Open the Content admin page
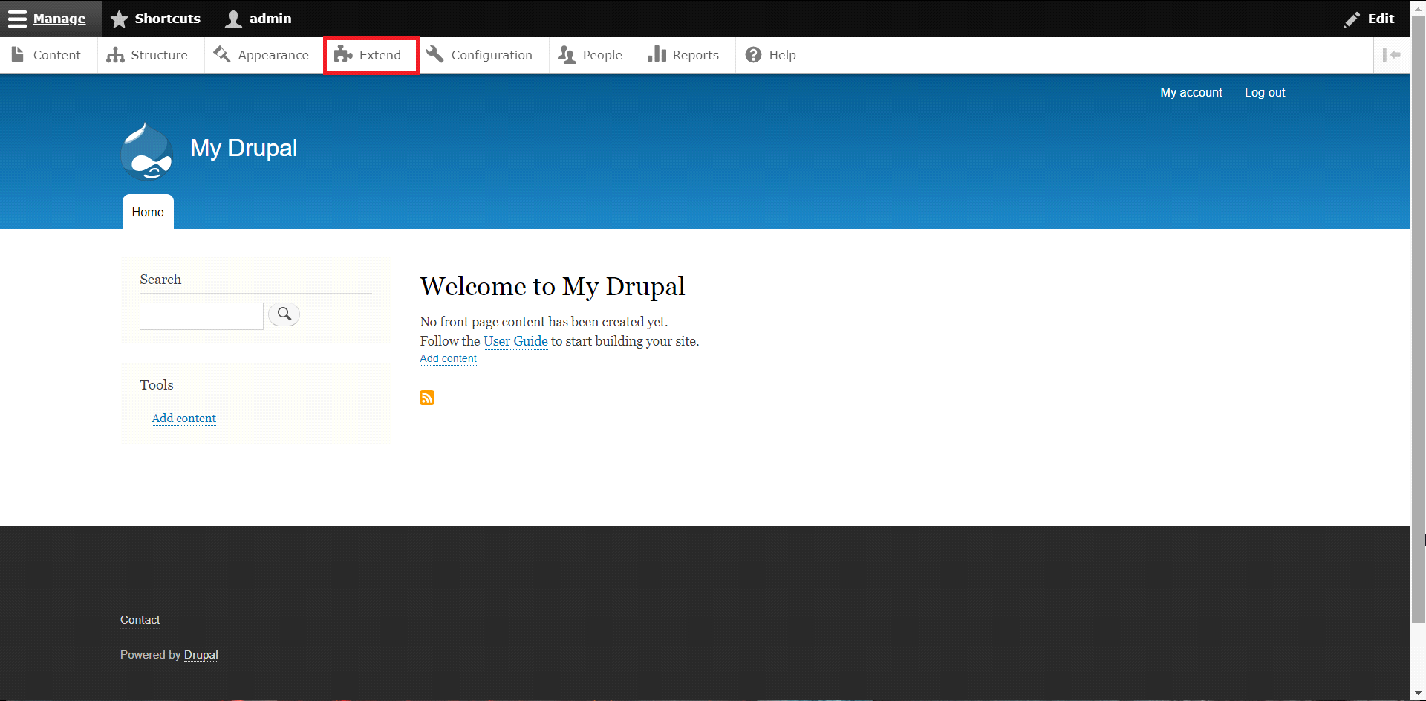 coord(46,55)
